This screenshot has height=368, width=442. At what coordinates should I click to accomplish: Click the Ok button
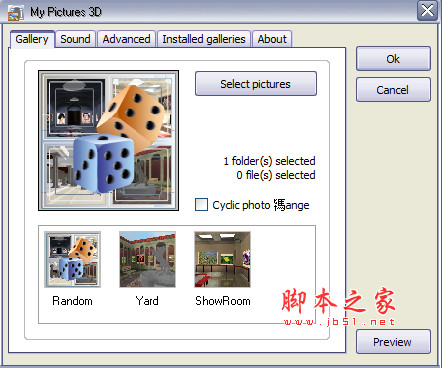pyautogui.click(x=393, y=59)
